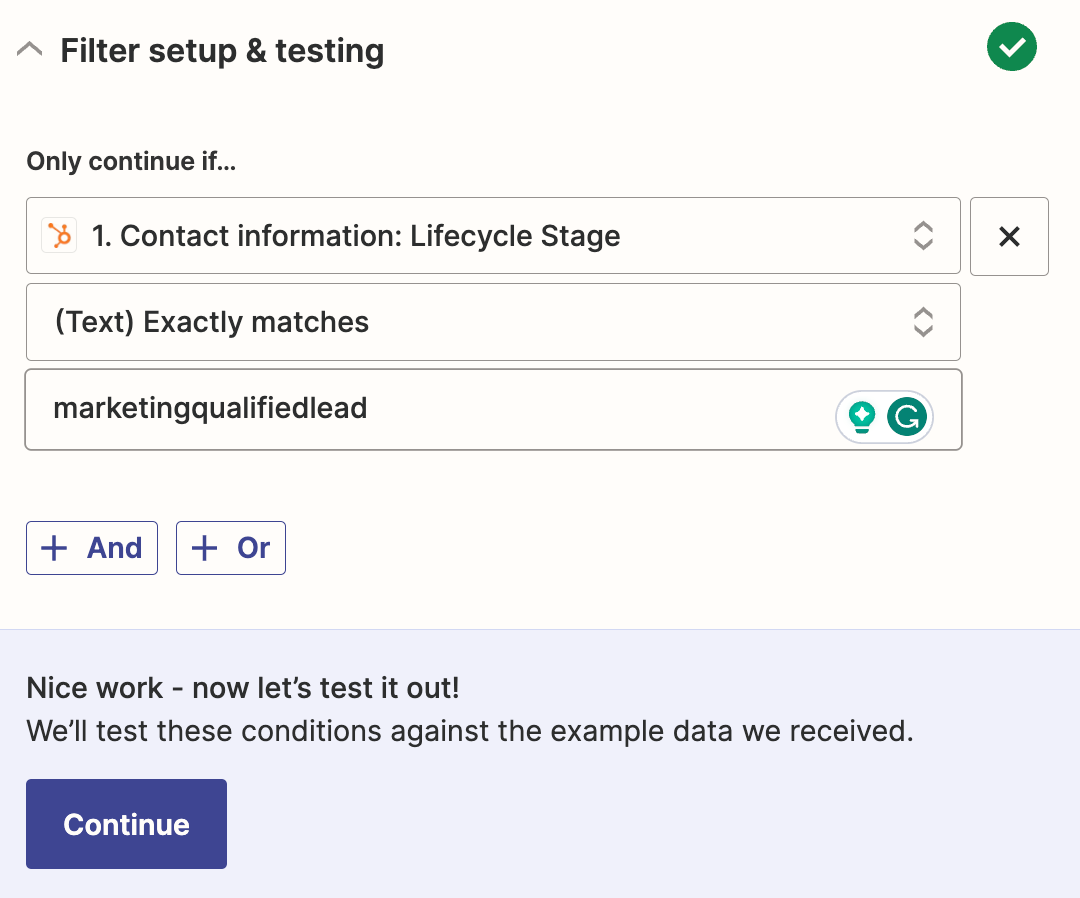
Task: Click the plus icon beside Or
Action: click(204, 548)
